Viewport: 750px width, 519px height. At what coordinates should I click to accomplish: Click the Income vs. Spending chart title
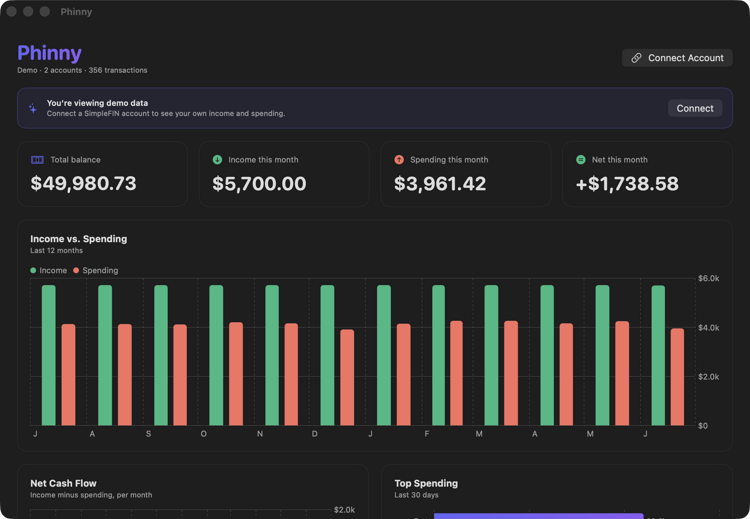(x=78, y=239)
